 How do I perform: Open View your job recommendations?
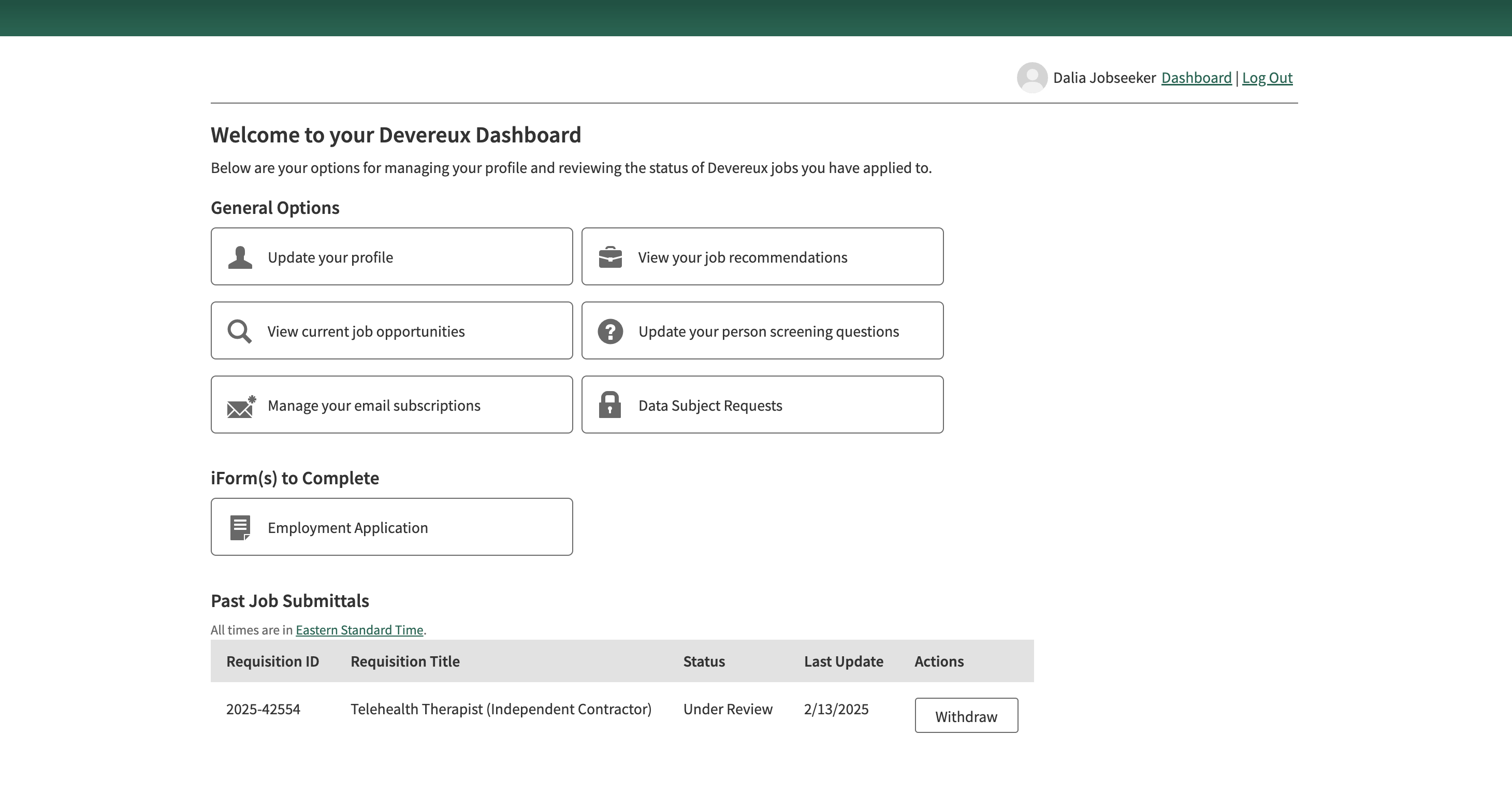coord(762,256)
